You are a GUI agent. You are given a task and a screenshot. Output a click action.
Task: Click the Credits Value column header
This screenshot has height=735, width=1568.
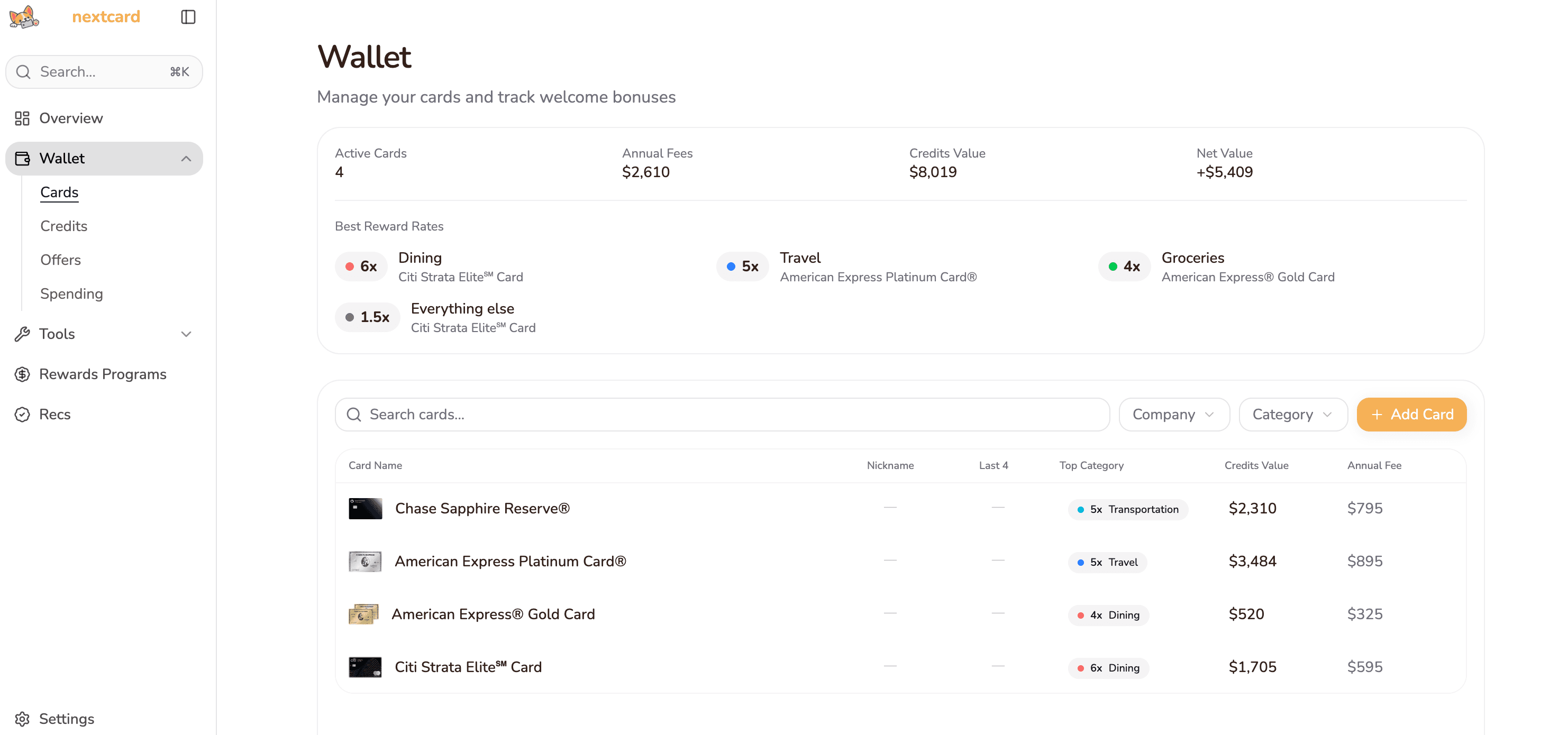tap(1256, 465)
